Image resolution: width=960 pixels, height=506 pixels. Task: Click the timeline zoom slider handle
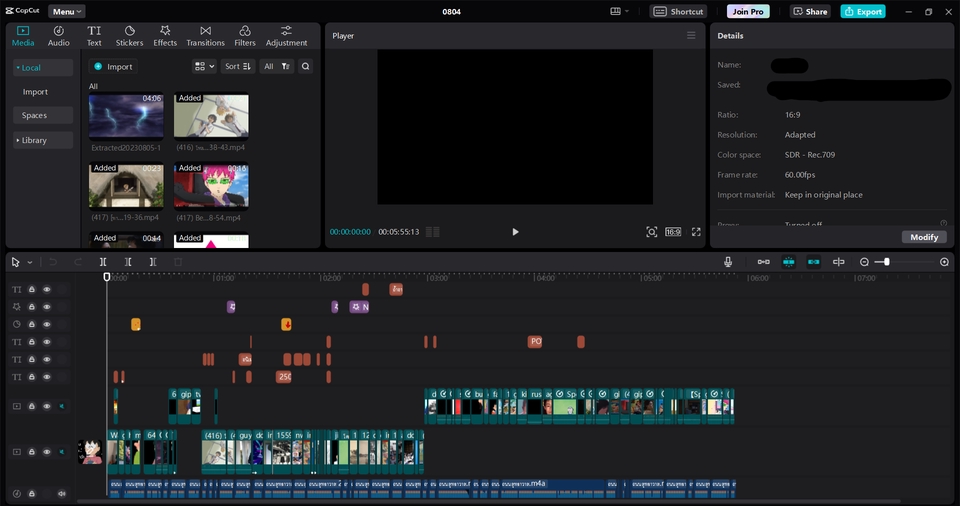[886, 262]
